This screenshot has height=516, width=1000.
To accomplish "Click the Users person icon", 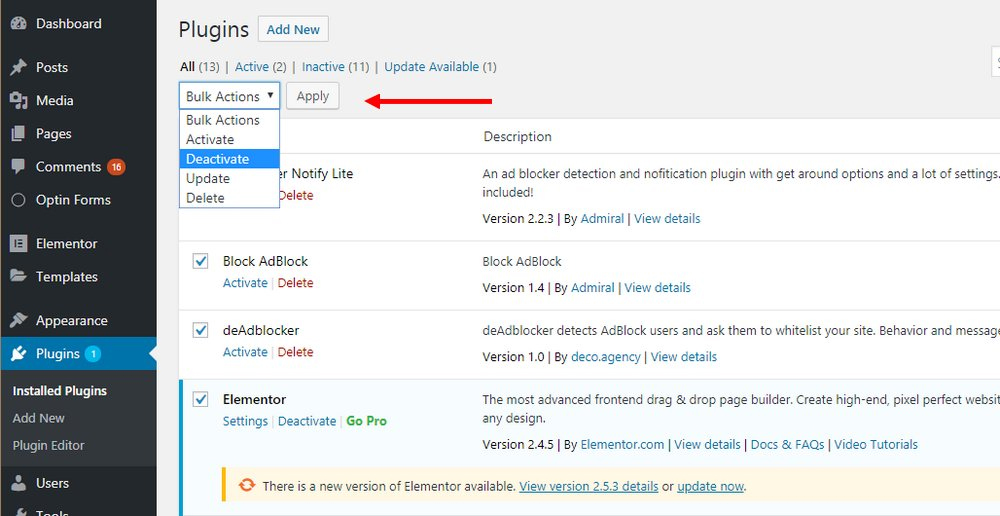I will 18,483.
